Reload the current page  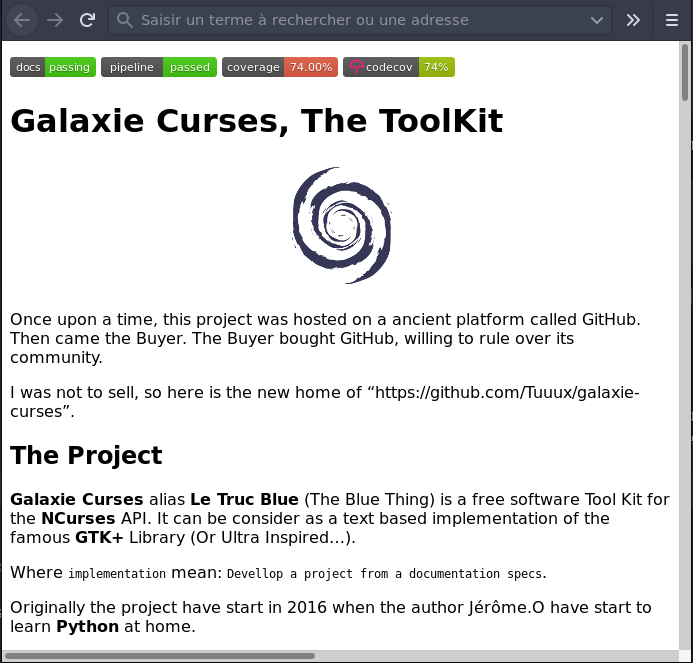(x=88, y=20)
